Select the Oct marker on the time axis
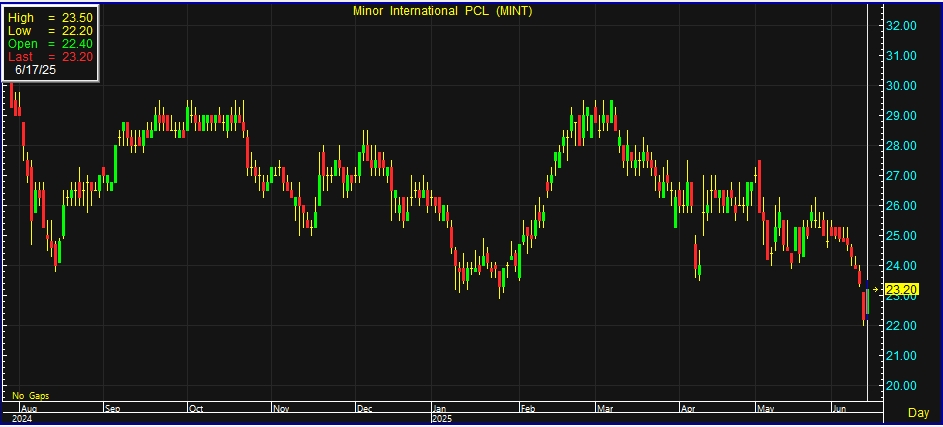This screenshot has width=943, height=427. point(197,409)
